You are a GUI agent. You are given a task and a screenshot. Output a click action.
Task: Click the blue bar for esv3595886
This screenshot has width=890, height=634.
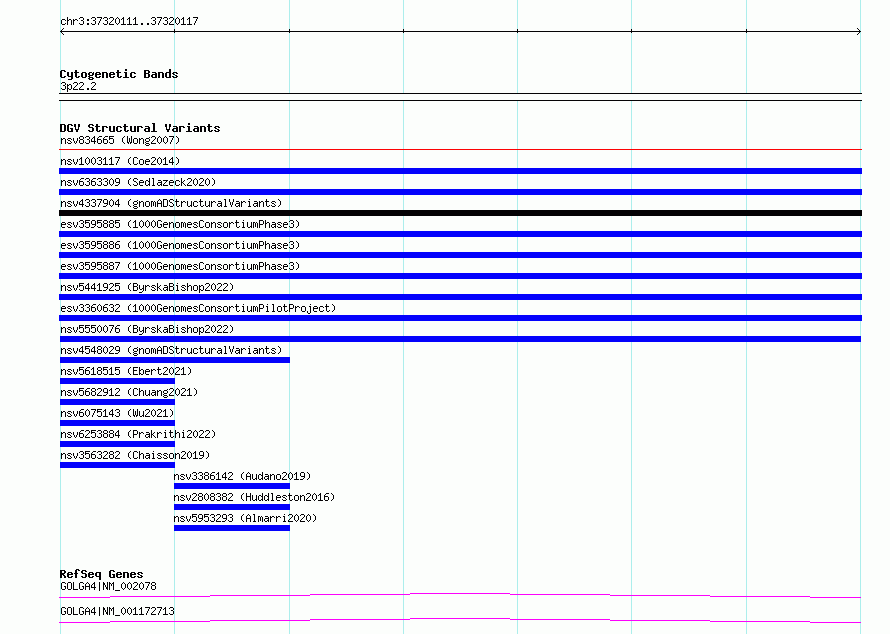[460, 255]
